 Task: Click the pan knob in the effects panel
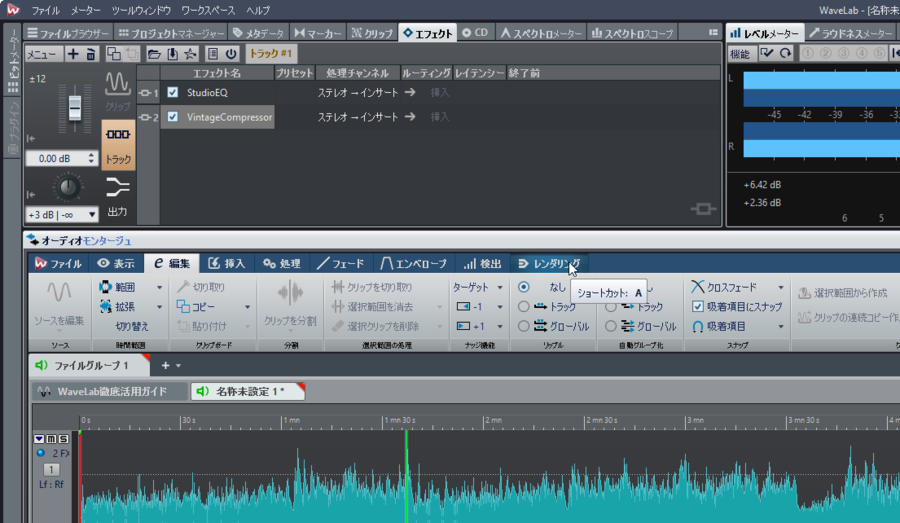click(68, 187)
